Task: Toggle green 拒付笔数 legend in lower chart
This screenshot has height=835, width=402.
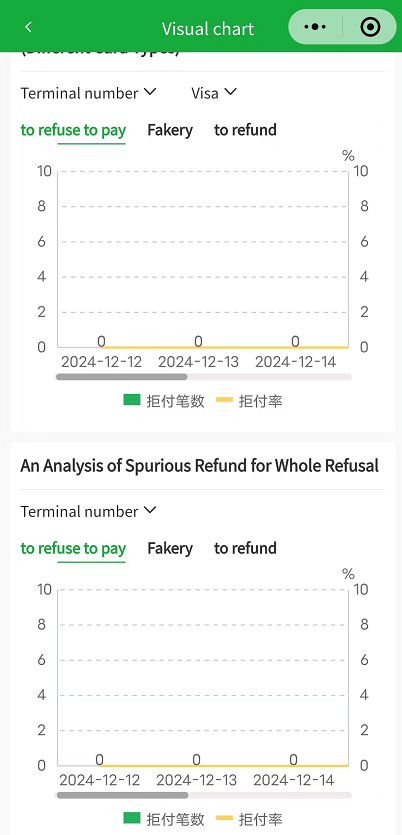Action: 164,819
